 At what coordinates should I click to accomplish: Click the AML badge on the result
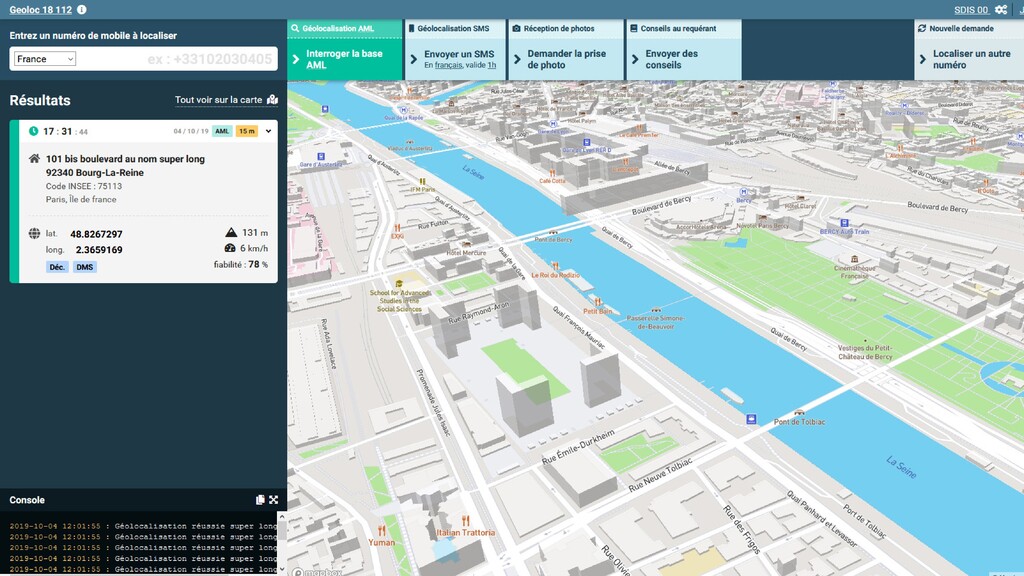coord(222,131)
